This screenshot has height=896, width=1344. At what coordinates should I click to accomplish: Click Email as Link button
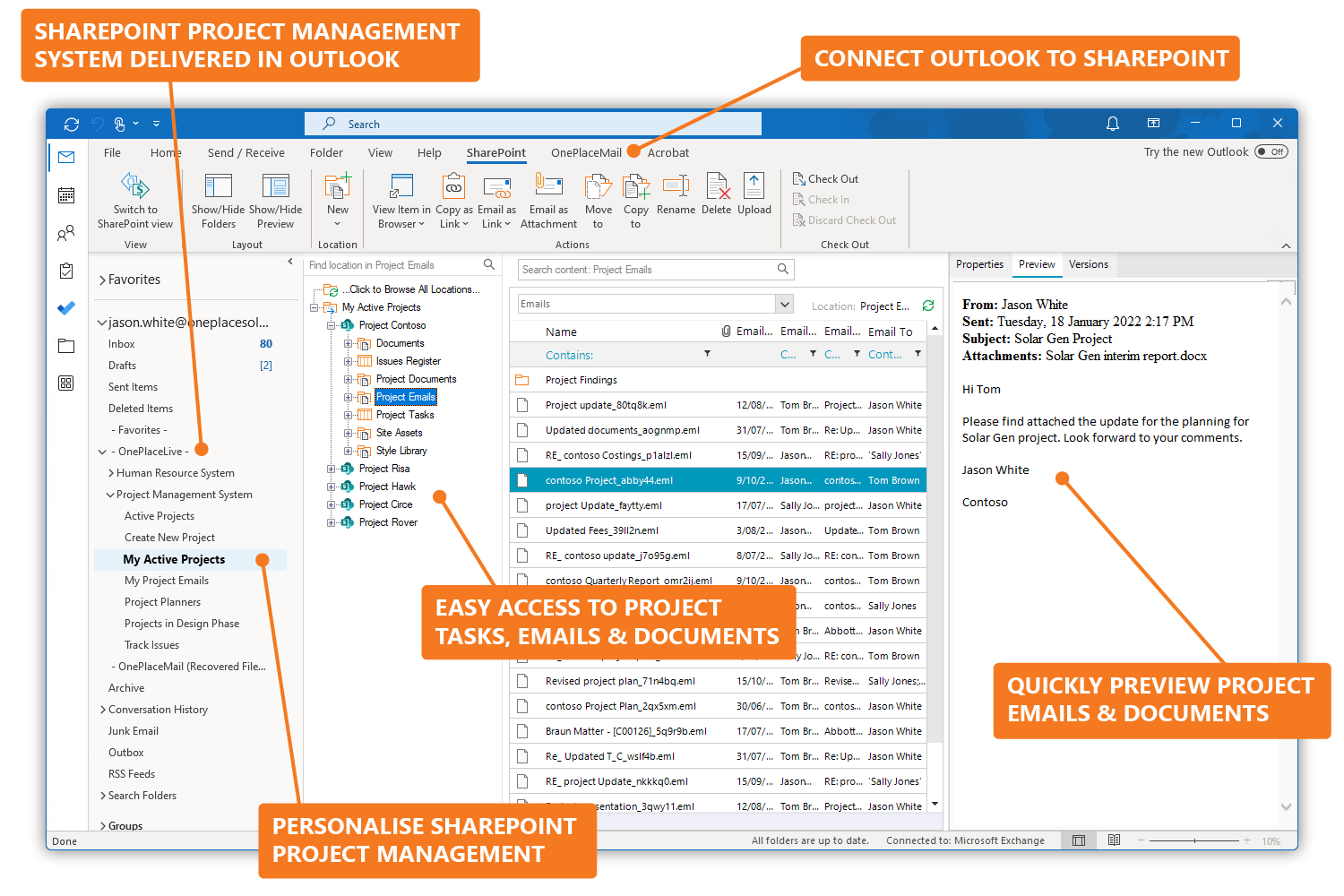click(x=496, y=201)
